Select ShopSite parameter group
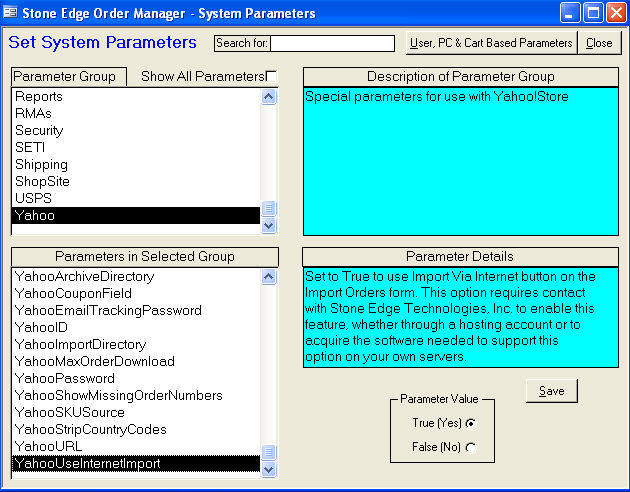 point(136,181)
